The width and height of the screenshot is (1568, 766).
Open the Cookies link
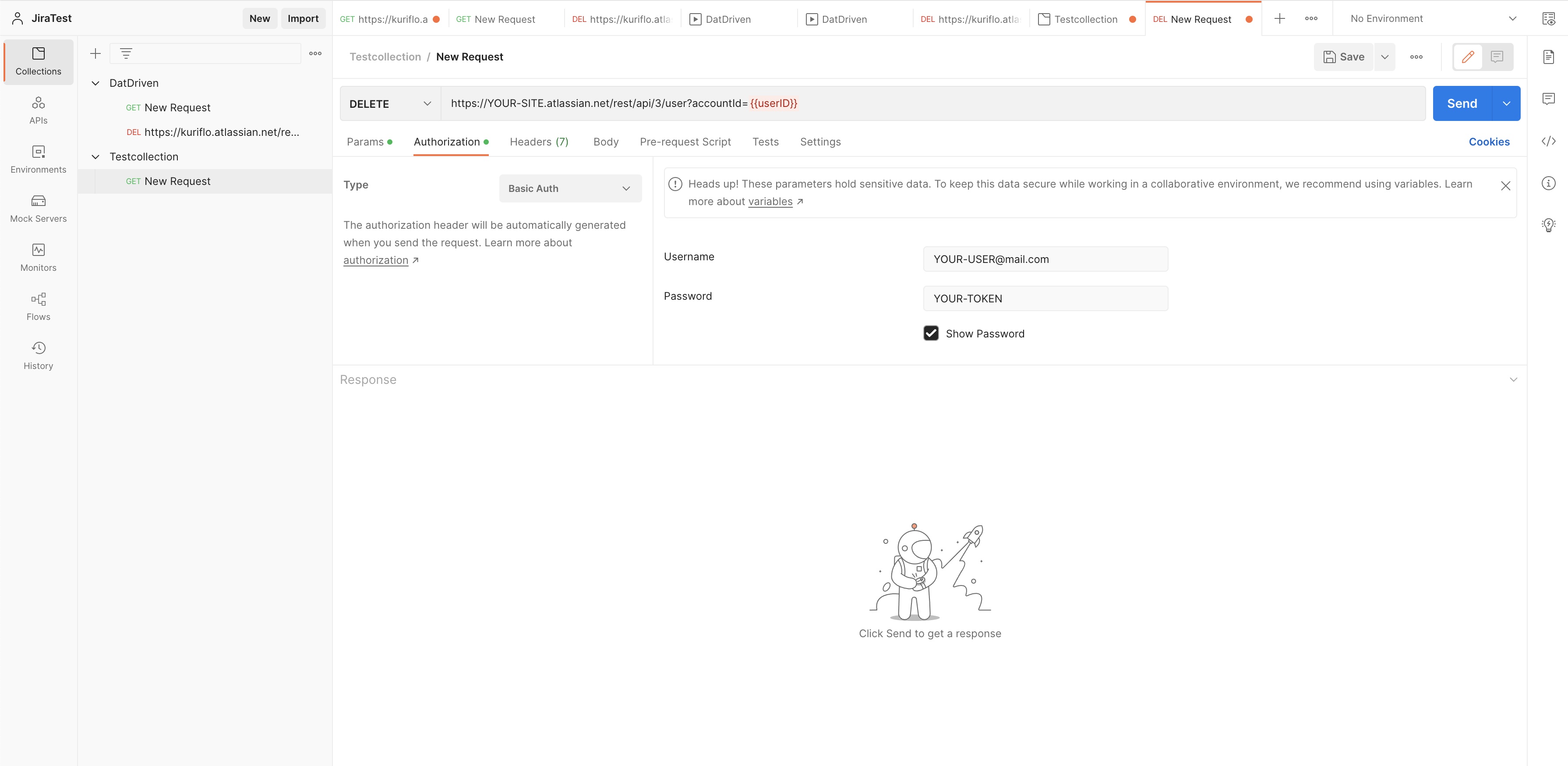[x=1488, y=142]
